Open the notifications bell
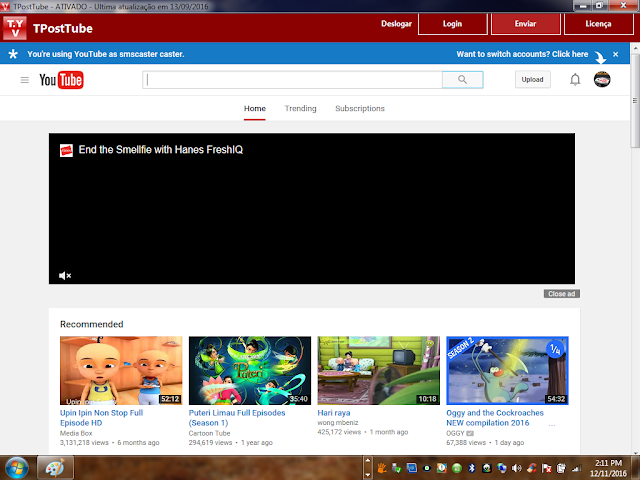The height and width of the screenshot is (480, 640). point(575,80)
